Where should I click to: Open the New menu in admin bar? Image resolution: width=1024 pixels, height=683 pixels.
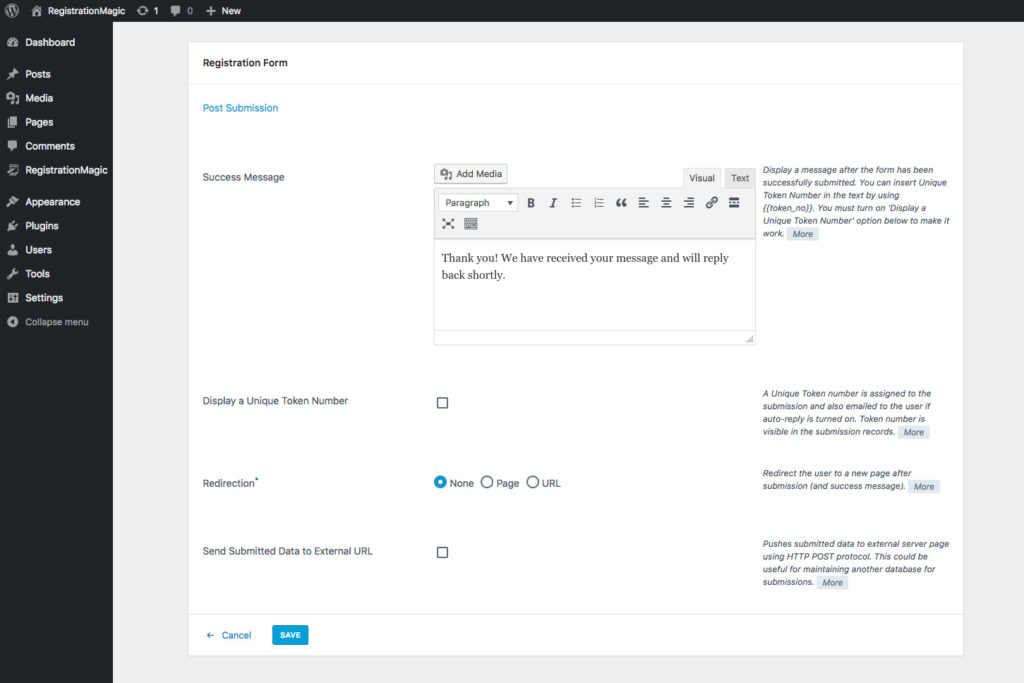tap(223, 11)
